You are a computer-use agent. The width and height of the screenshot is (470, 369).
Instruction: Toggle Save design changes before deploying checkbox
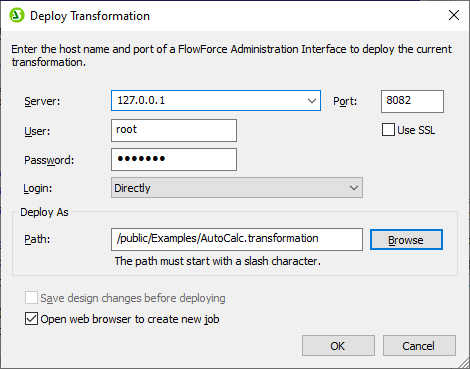click(x=31, y=298)
